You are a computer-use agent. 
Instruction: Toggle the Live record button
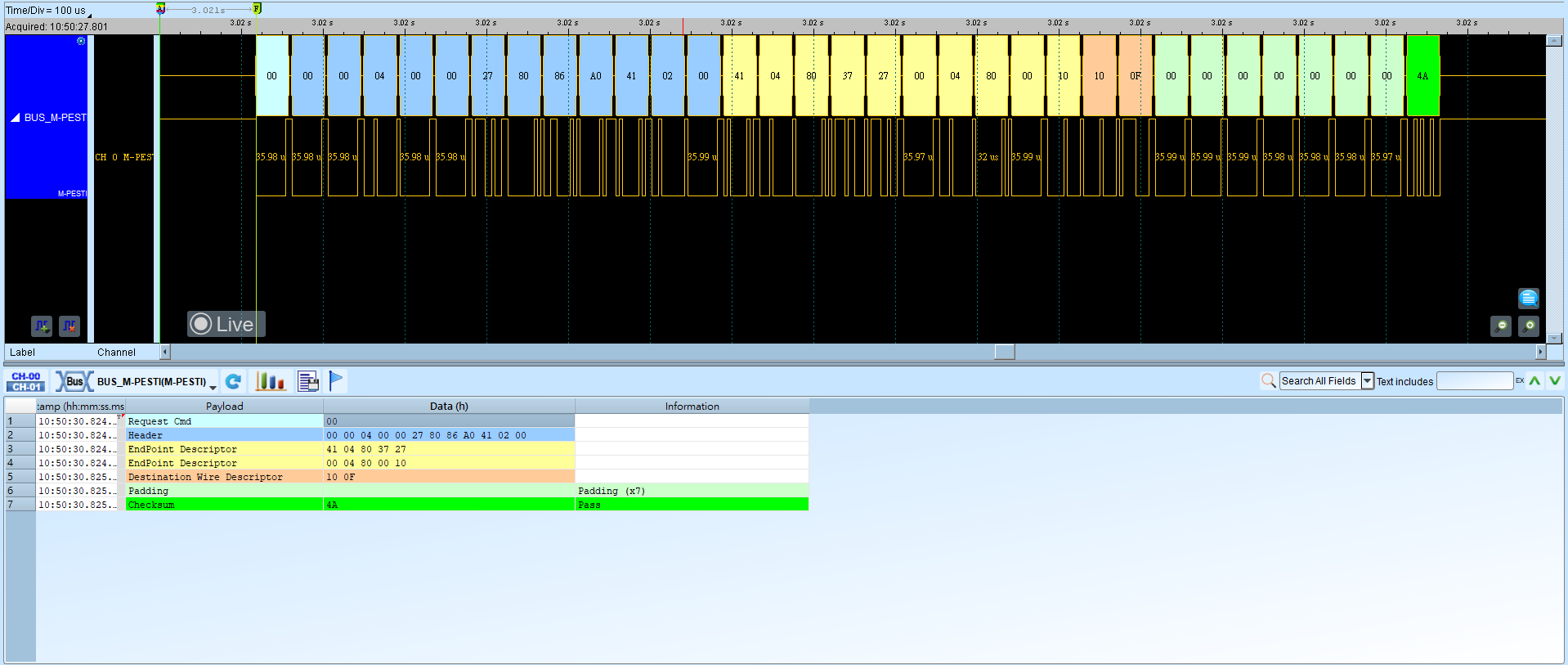226,324
